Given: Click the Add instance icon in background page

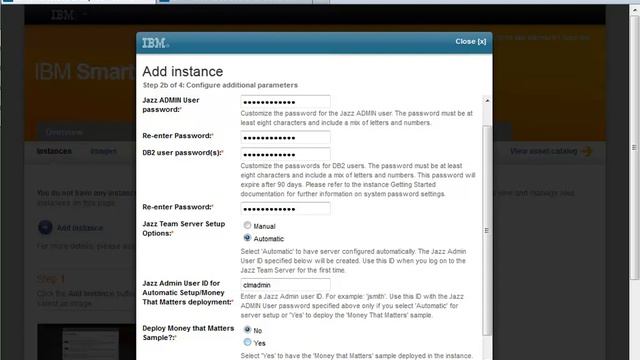Looking at the screenshot, I should 45,227.
